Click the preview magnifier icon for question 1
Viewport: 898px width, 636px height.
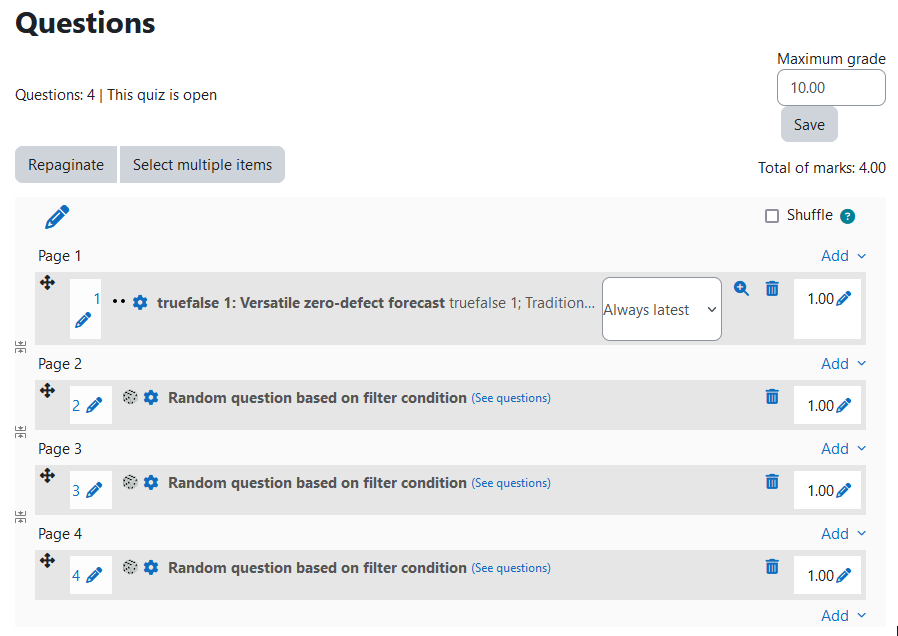(x=741, y=289)
